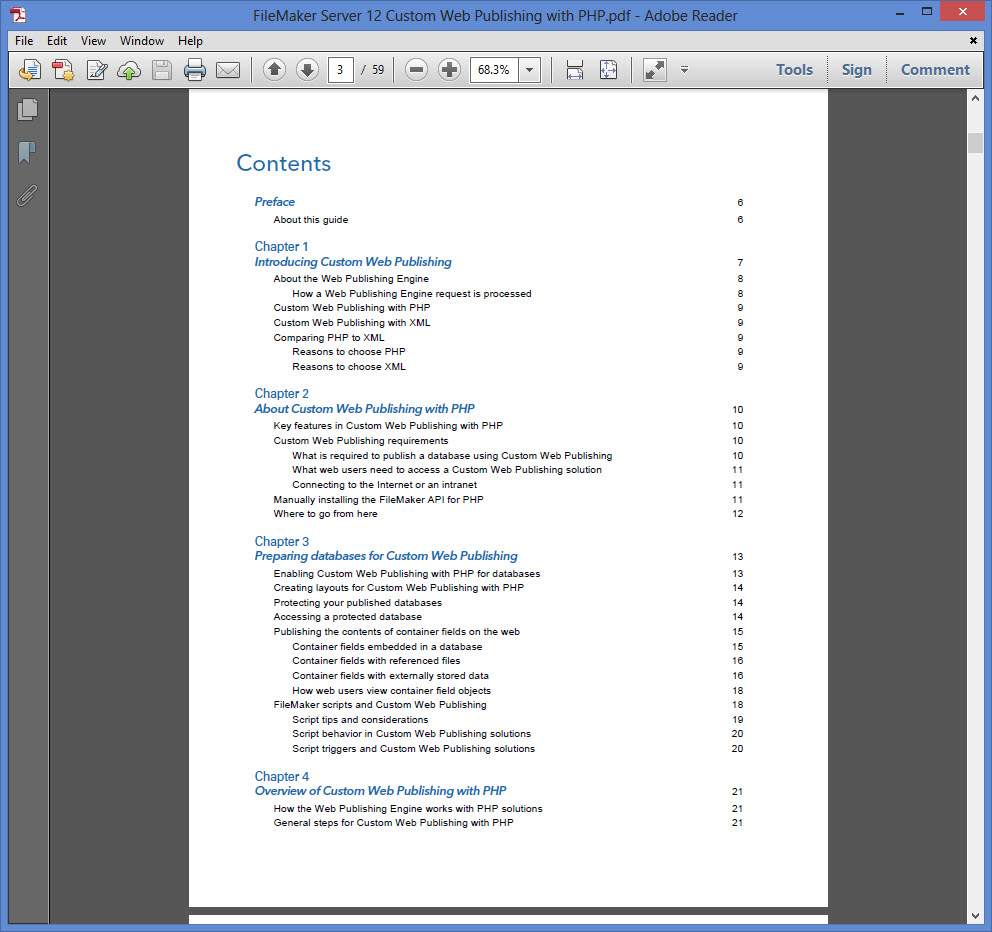The height and width of the screenshot is (932, 992).
Task: Click 'Reasons to choose XML' entry
Action: [x=349, y=367]
